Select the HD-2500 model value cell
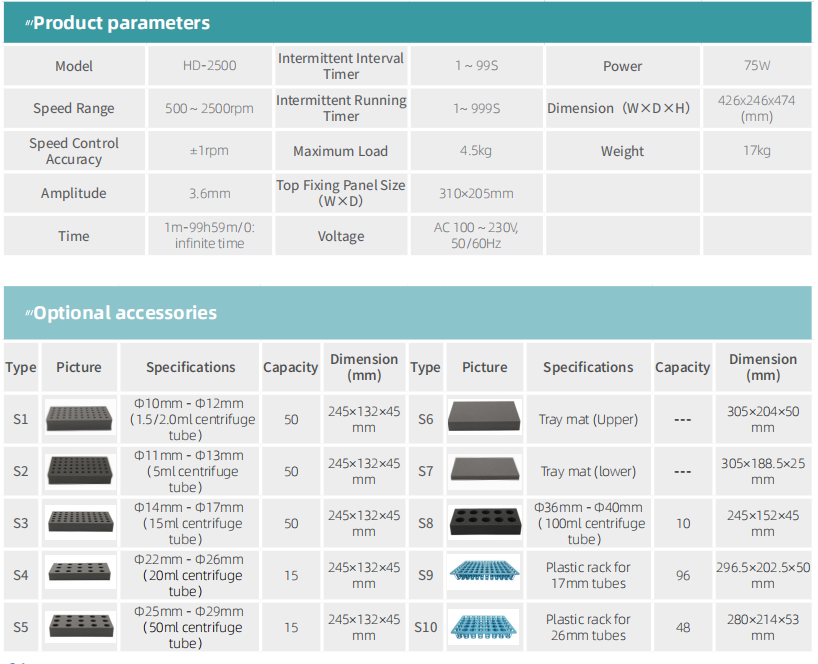The image size is (818, 664). tap(209, 66)
